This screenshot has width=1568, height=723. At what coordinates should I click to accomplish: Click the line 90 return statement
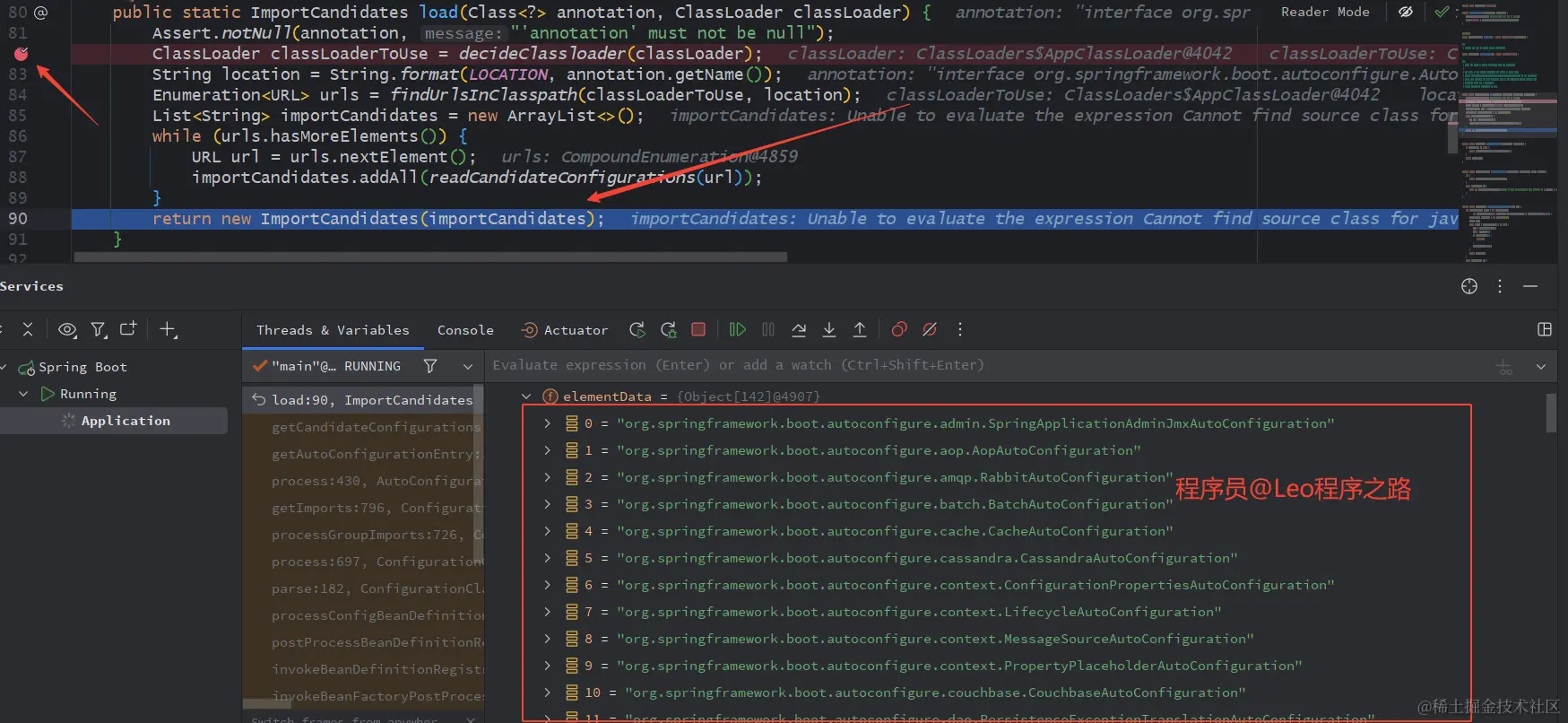pos(378,219)
